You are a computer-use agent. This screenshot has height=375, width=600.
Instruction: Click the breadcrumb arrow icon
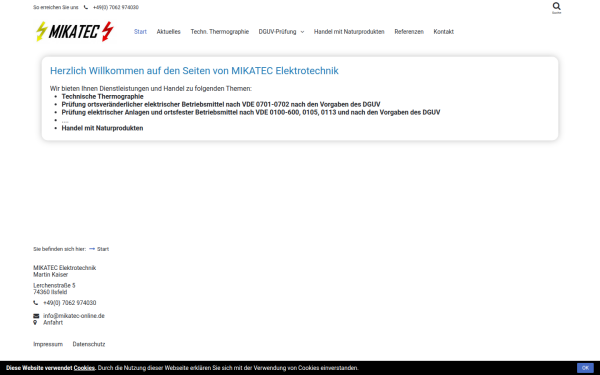tap(92, 249)
